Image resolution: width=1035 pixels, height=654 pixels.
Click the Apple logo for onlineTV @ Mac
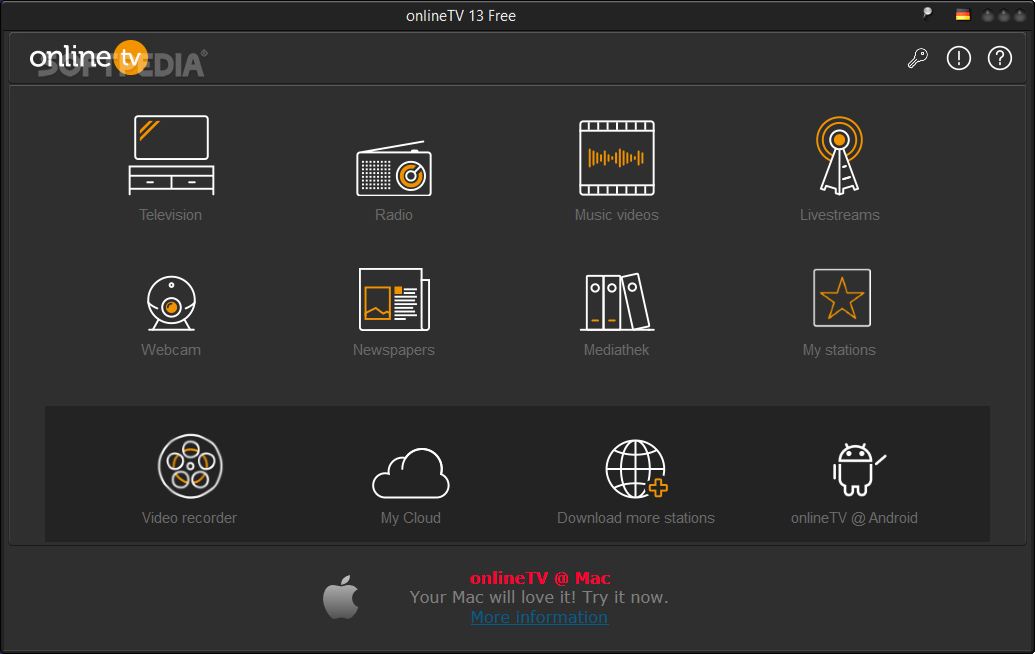click(341, 597)
